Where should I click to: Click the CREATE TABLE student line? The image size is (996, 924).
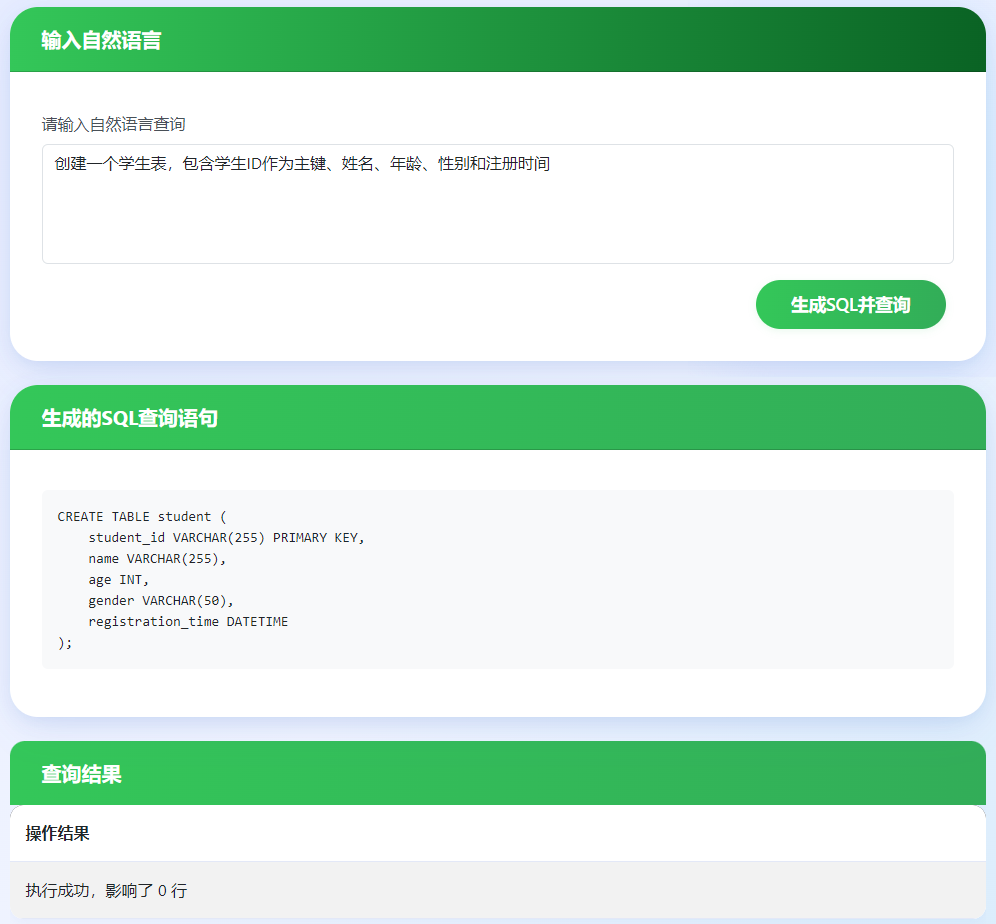[142, 517]
